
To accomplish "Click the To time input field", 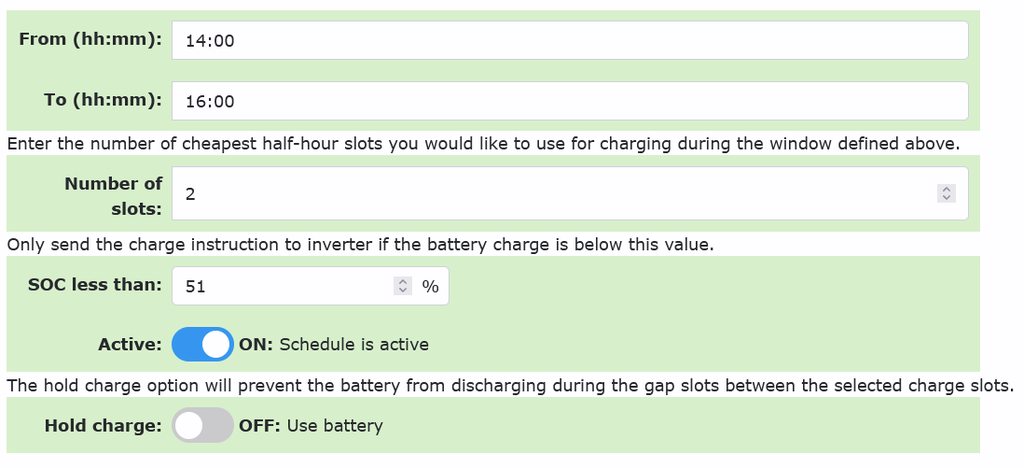I will click(570, 100).
